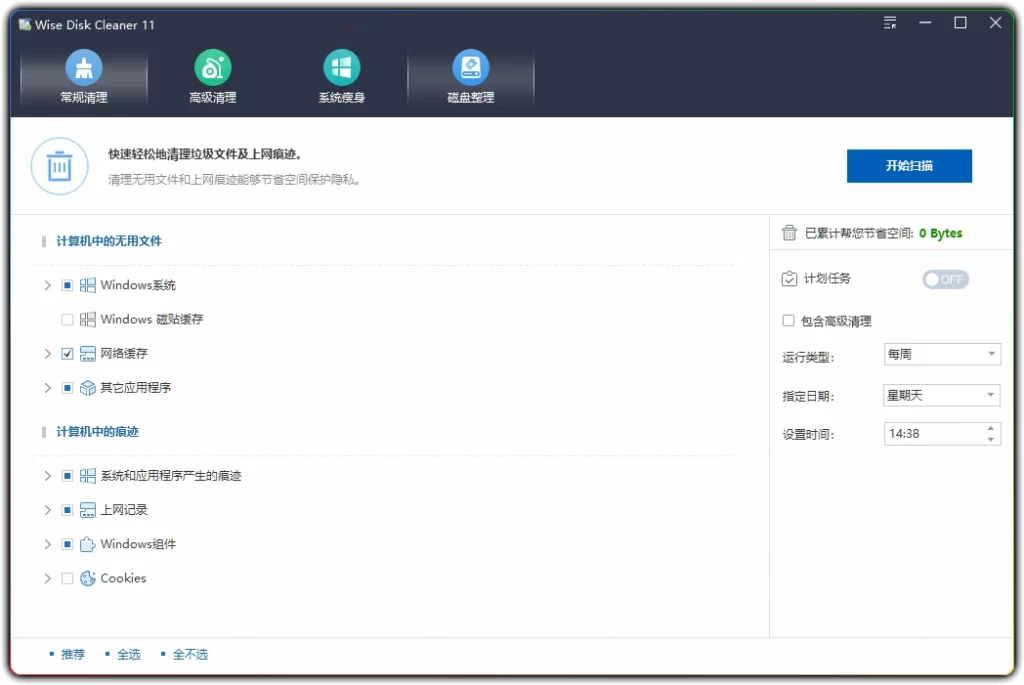The height and width of the screenshot is (685, 1024).
Task: Collapse options under 其它应用程序
Action: (46, 387)
